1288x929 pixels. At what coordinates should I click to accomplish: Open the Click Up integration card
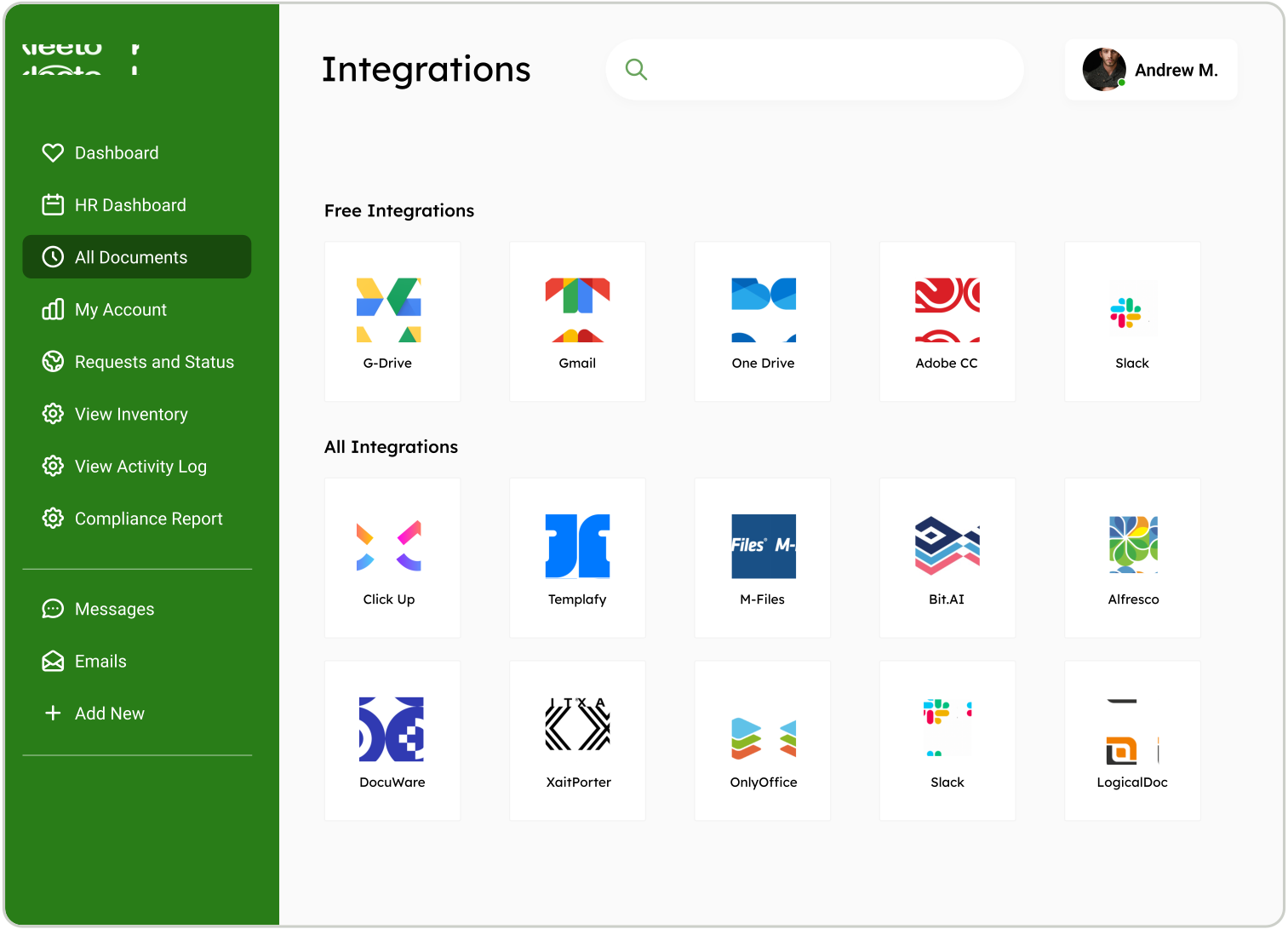click(x=392, y=558)
